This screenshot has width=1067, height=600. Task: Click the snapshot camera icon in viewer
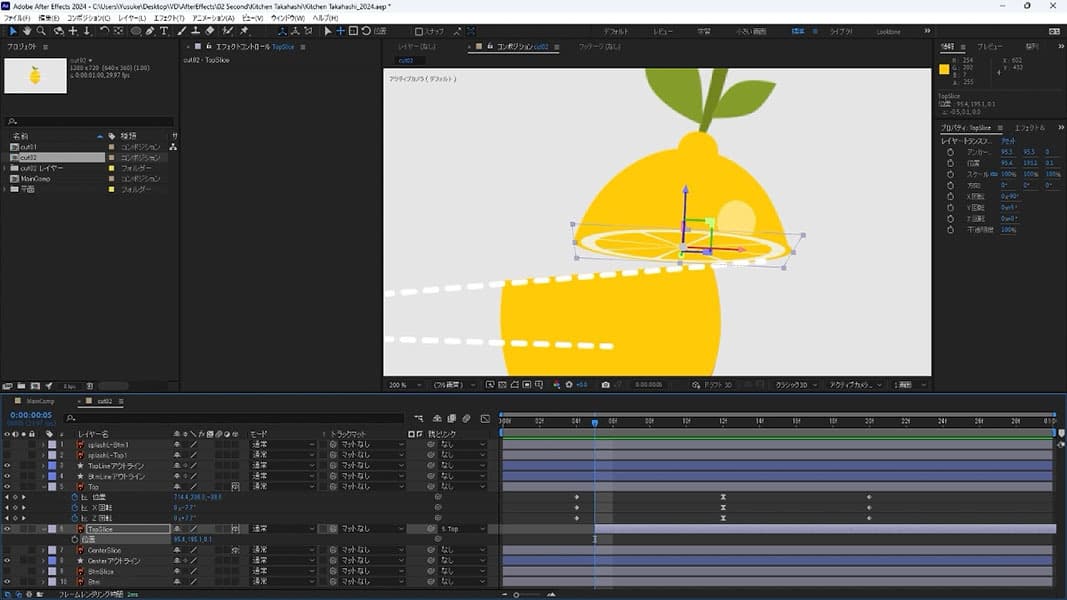605,384
